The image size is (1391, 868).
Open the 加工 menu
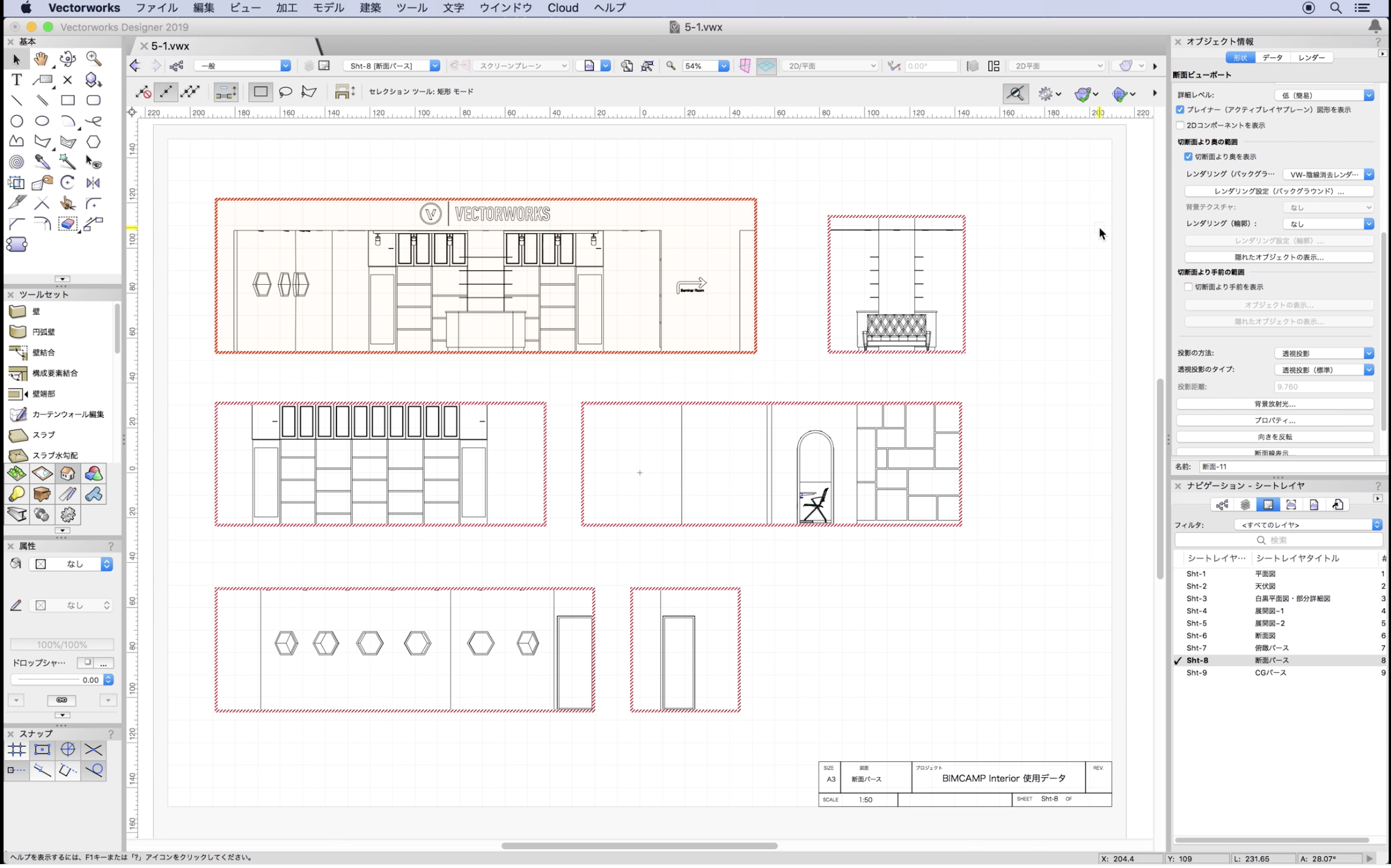tap(286, 8)
